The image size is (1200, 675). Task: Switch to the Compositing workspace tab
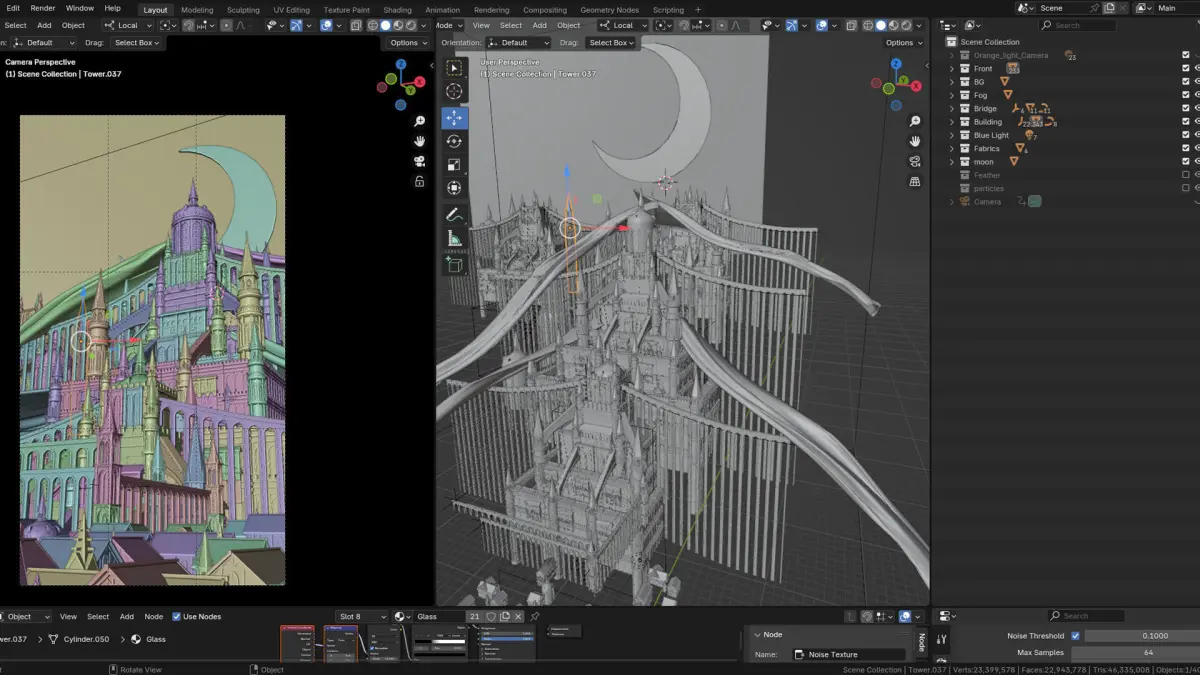click(545, 10)
